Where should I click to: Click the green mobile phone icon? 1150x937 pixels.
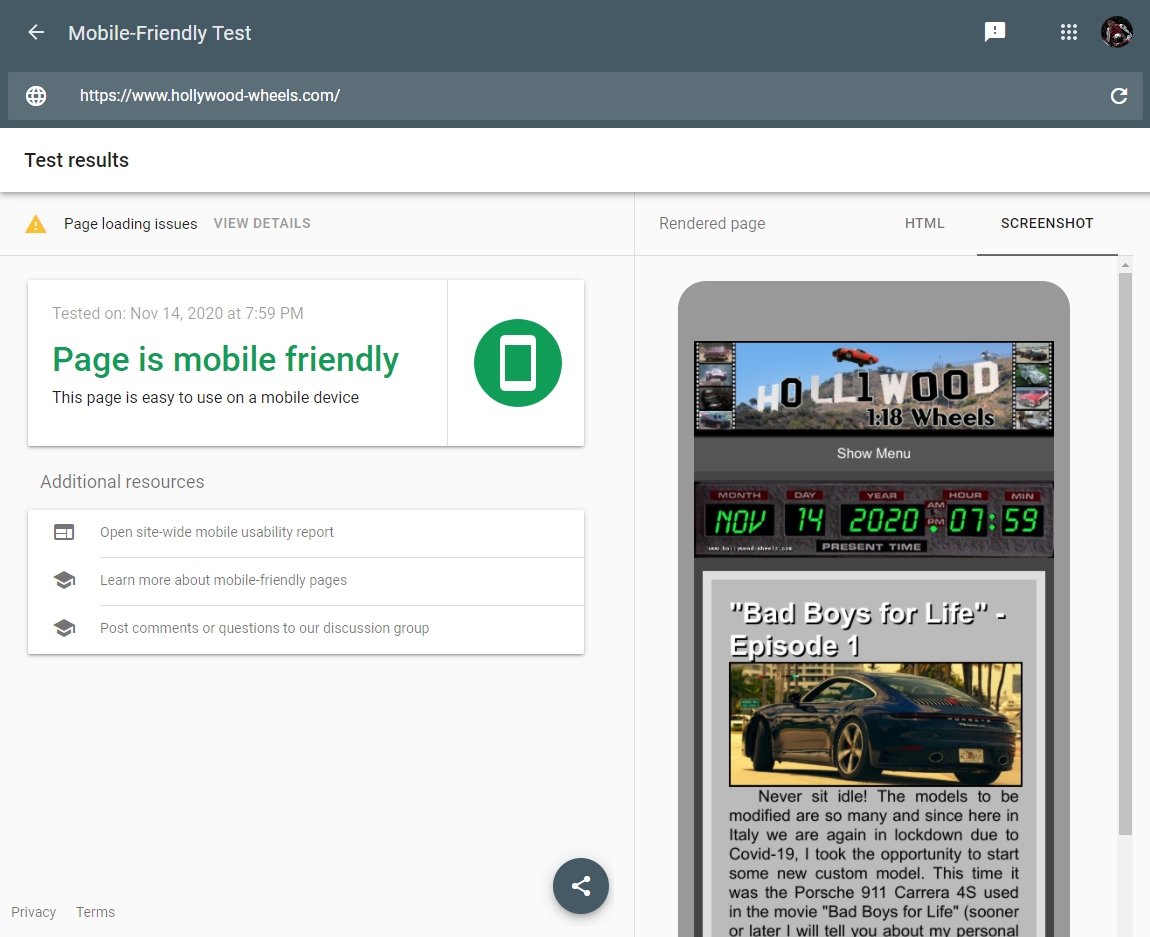(518, 363)
